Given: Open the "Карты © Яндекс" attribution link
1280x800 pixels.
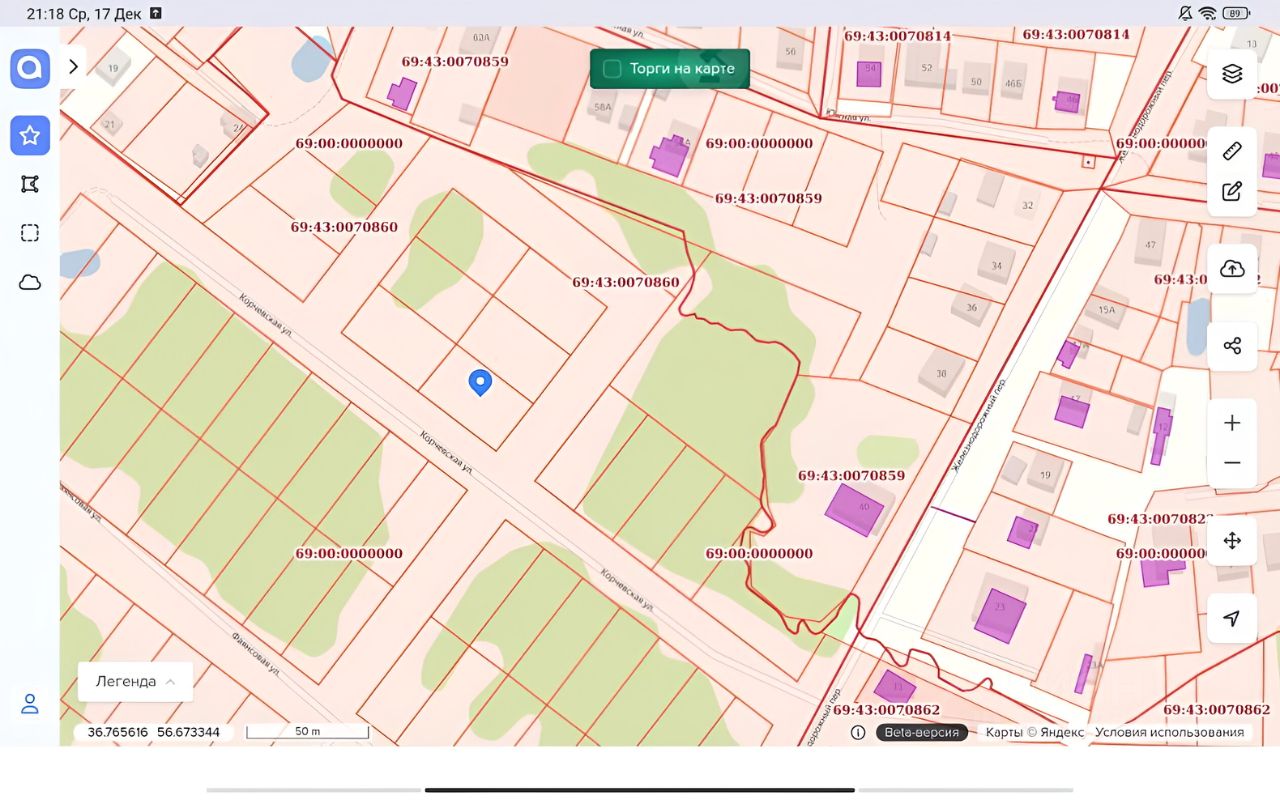Looking at the screenshot, I should point(1034,732).
